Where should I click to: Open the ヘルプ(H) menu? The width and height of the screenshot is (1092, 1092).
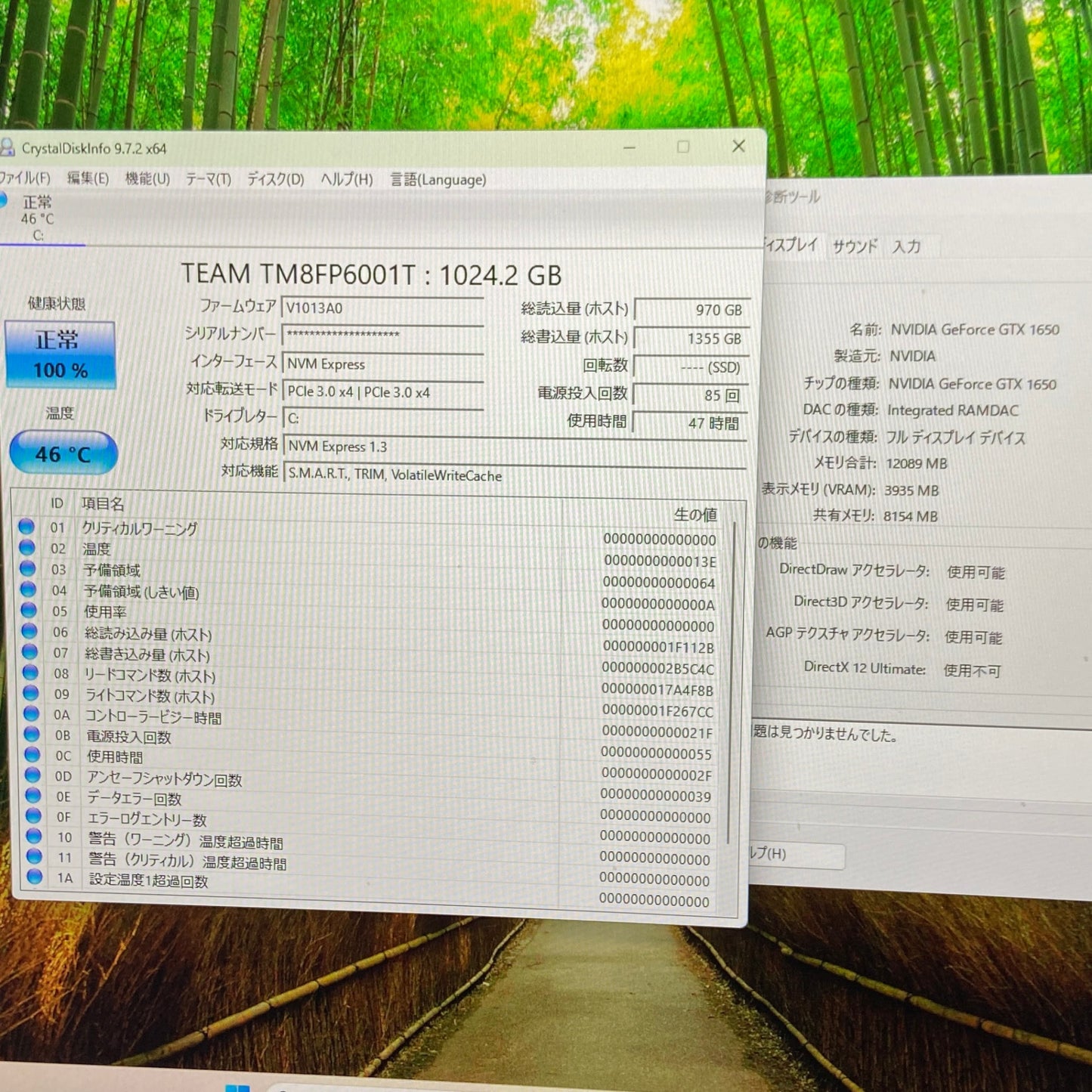coord(346,180)
